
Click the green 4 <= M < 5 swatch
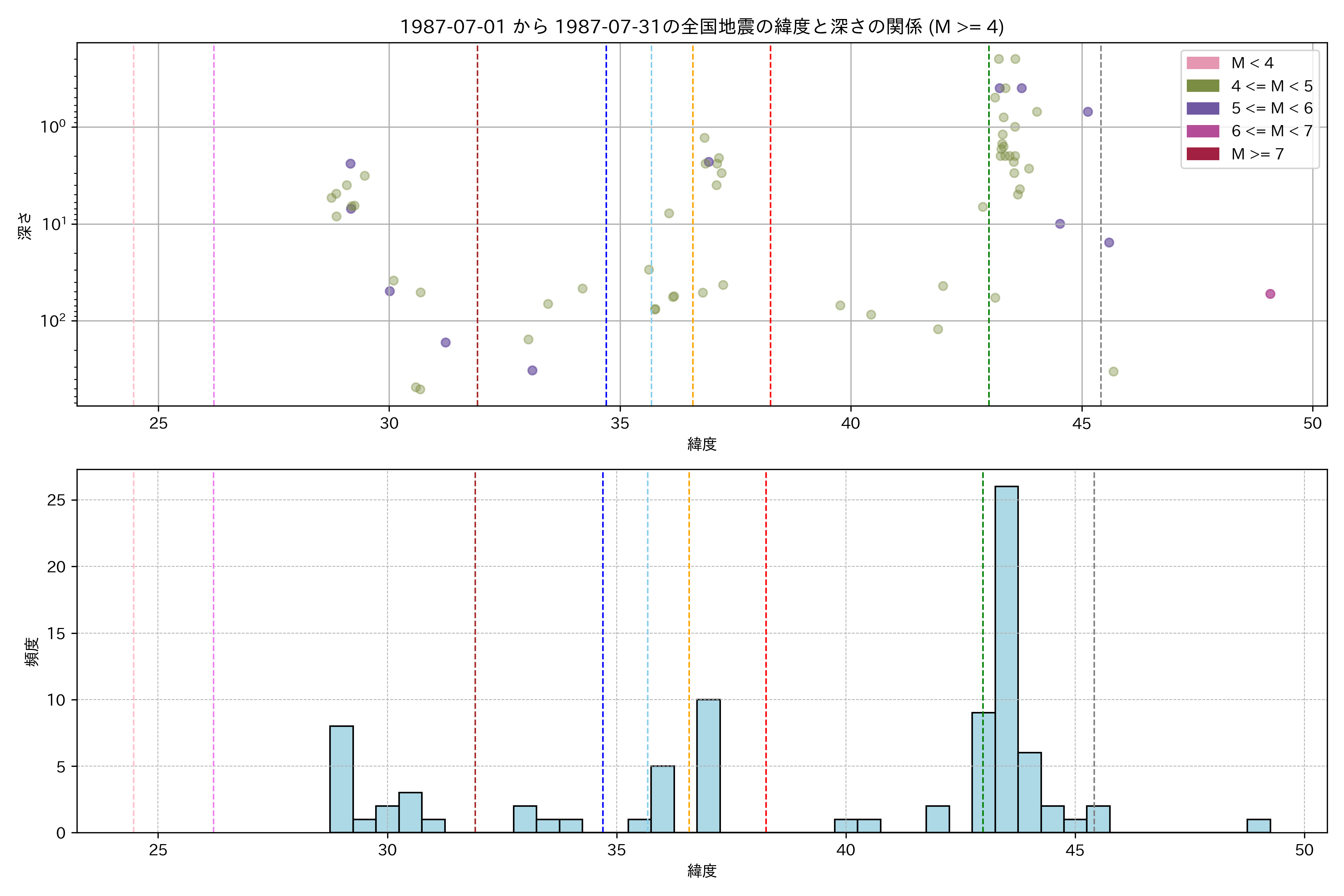[1202, 86]
